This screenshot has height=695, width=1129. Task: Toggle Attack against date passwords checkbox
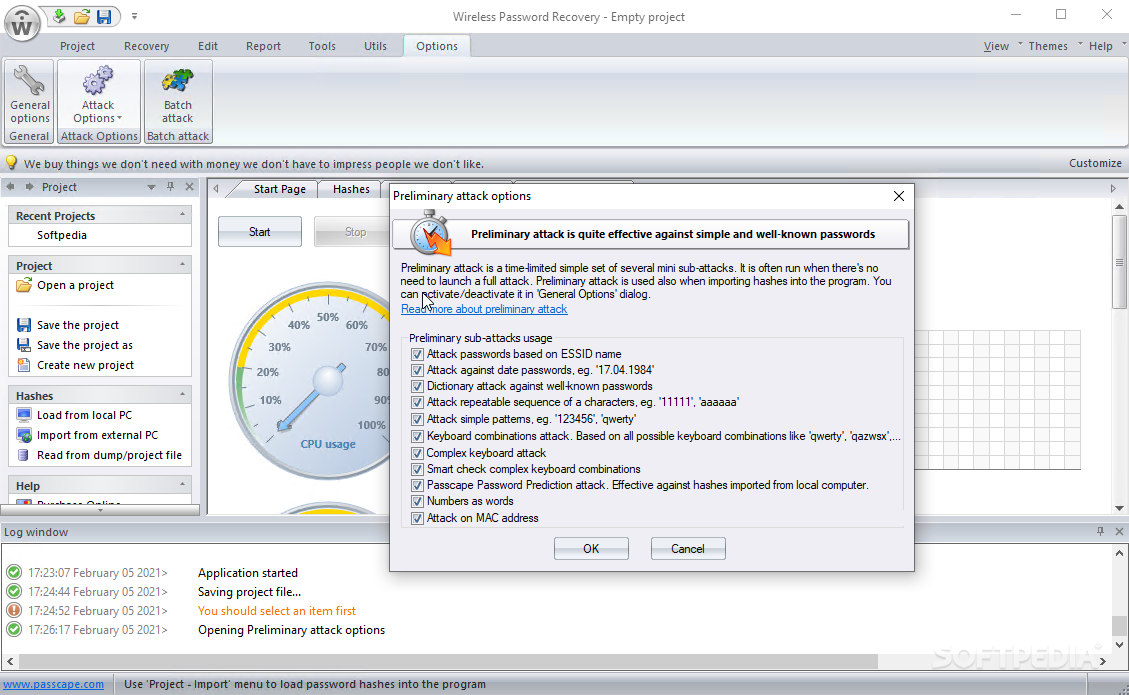pos(417,370)
